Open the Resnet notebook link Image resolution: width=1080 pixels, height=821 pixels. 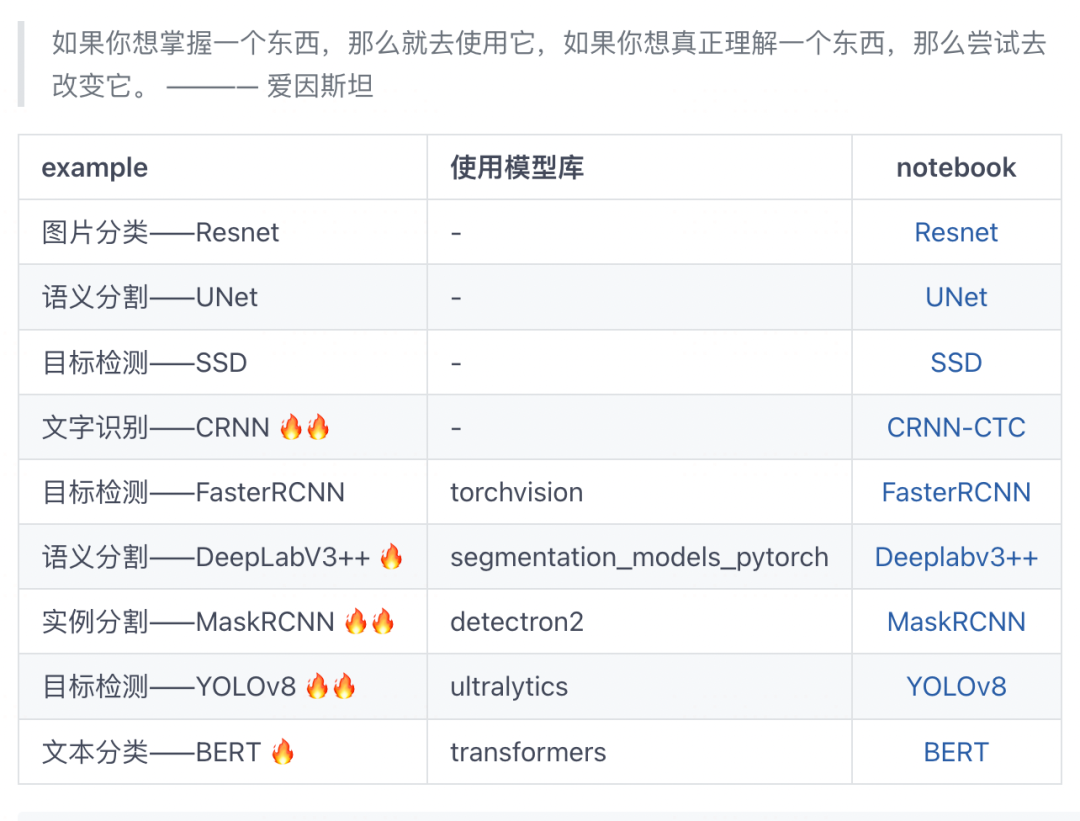(x=955, y=233)
